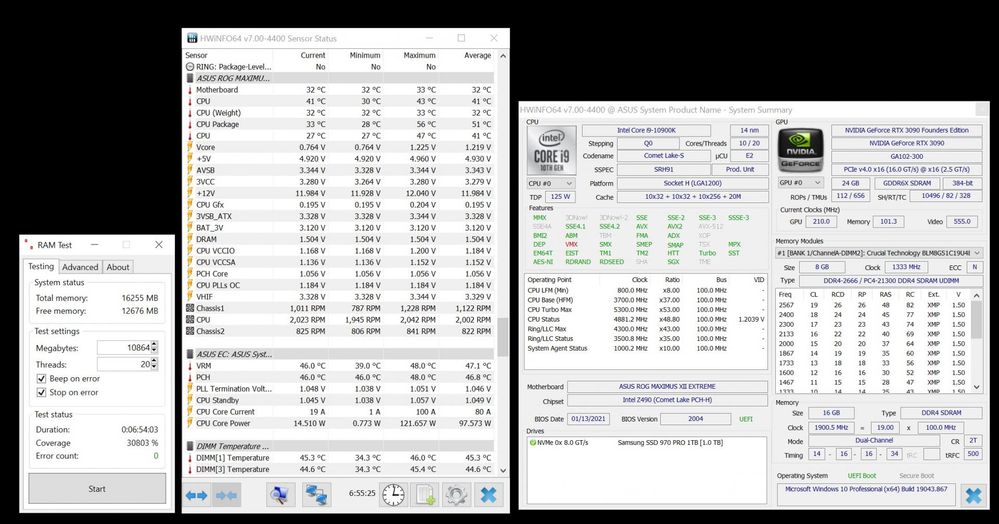Click the NVIDIA GeForce RTX 3090 Founders Edition field
The width and height of the screenshot is (999, 524).
pyautogui.click(x=906, y=131)
